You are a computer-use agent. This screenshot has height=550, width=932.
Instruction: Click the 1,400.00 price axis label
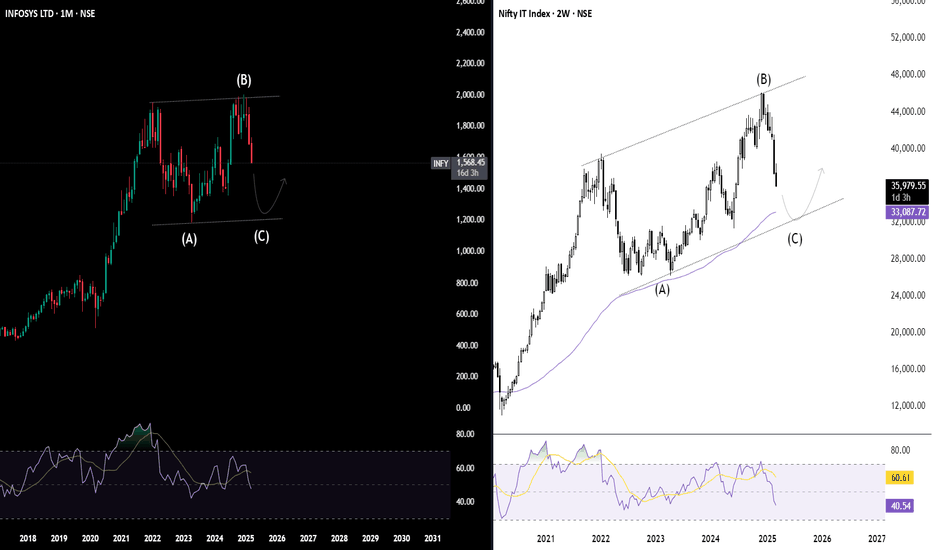click(470, 188)
